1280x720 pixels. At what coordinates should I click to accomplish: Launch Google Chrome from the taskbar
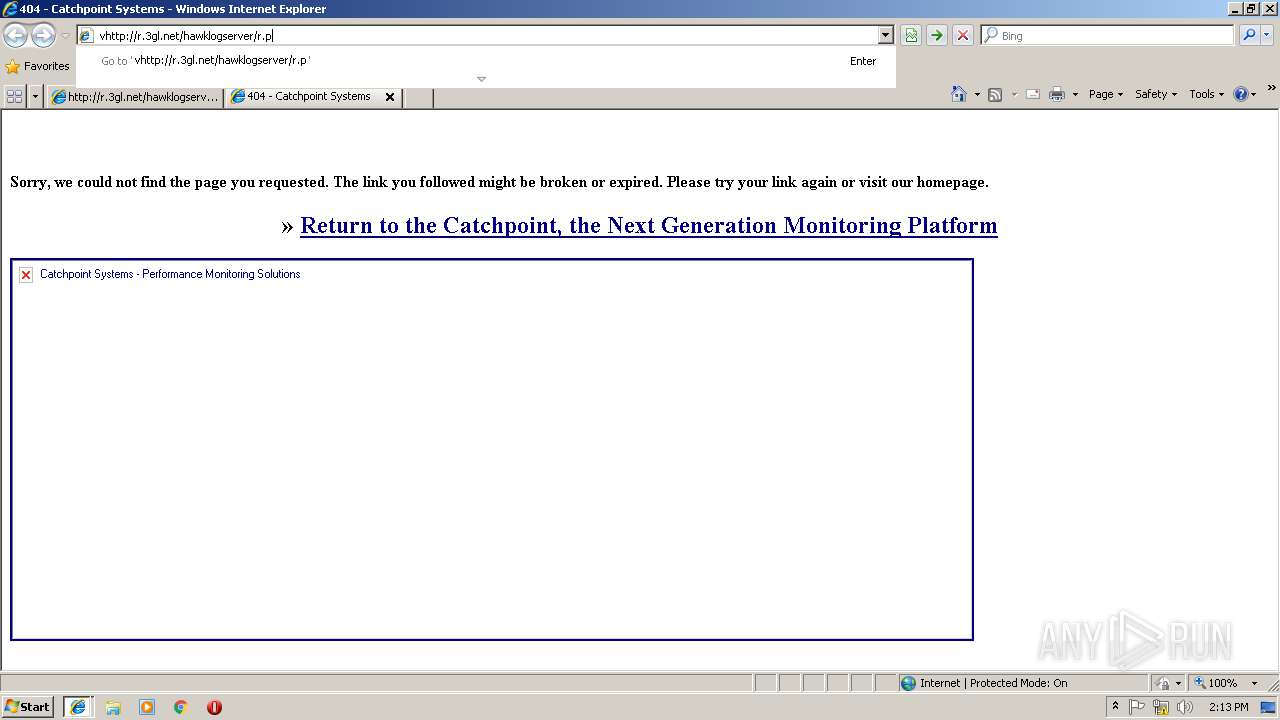181,707
